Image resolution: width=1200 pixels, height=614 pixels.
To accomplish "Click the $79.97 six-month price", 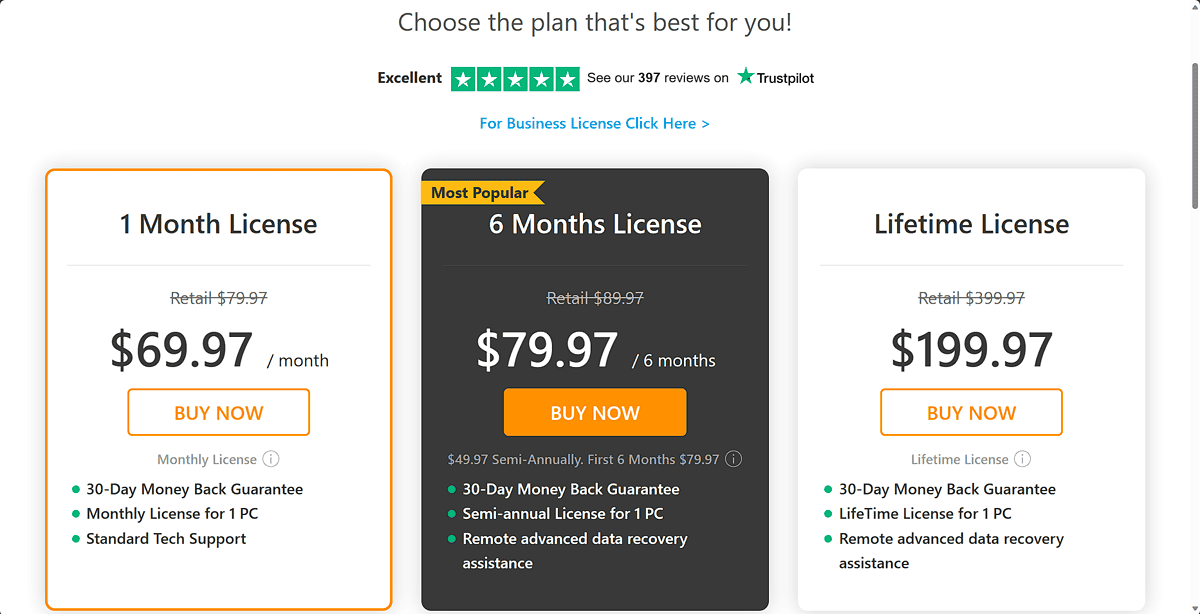I will tap(547, 350).
